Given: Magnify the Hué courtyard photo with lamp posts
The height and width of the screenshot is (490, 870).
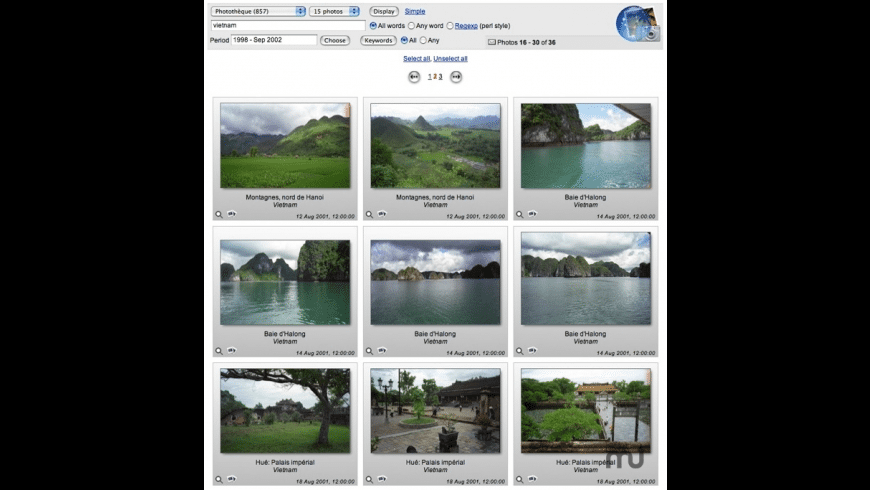Looking at the screenshot, I should tap(369, 479).
